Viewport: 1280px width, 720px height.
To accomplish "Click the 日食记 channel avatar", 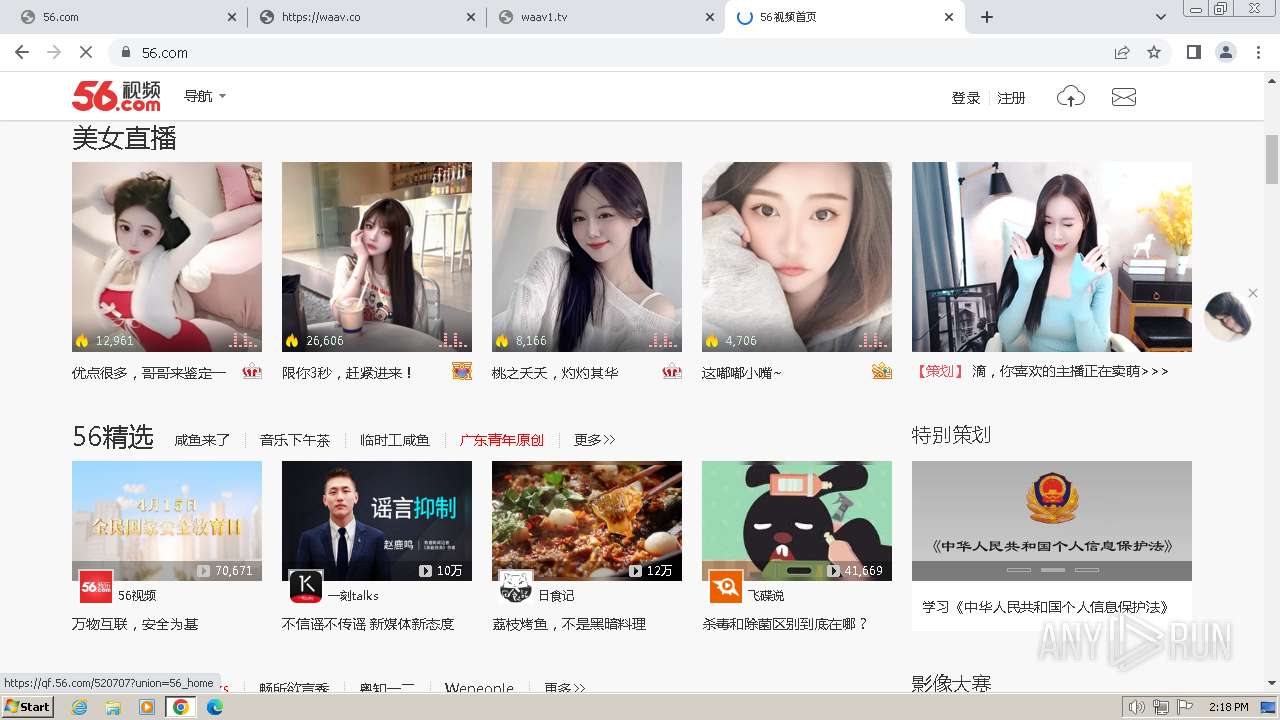I will pyautogui.click(x=516, y=587).
